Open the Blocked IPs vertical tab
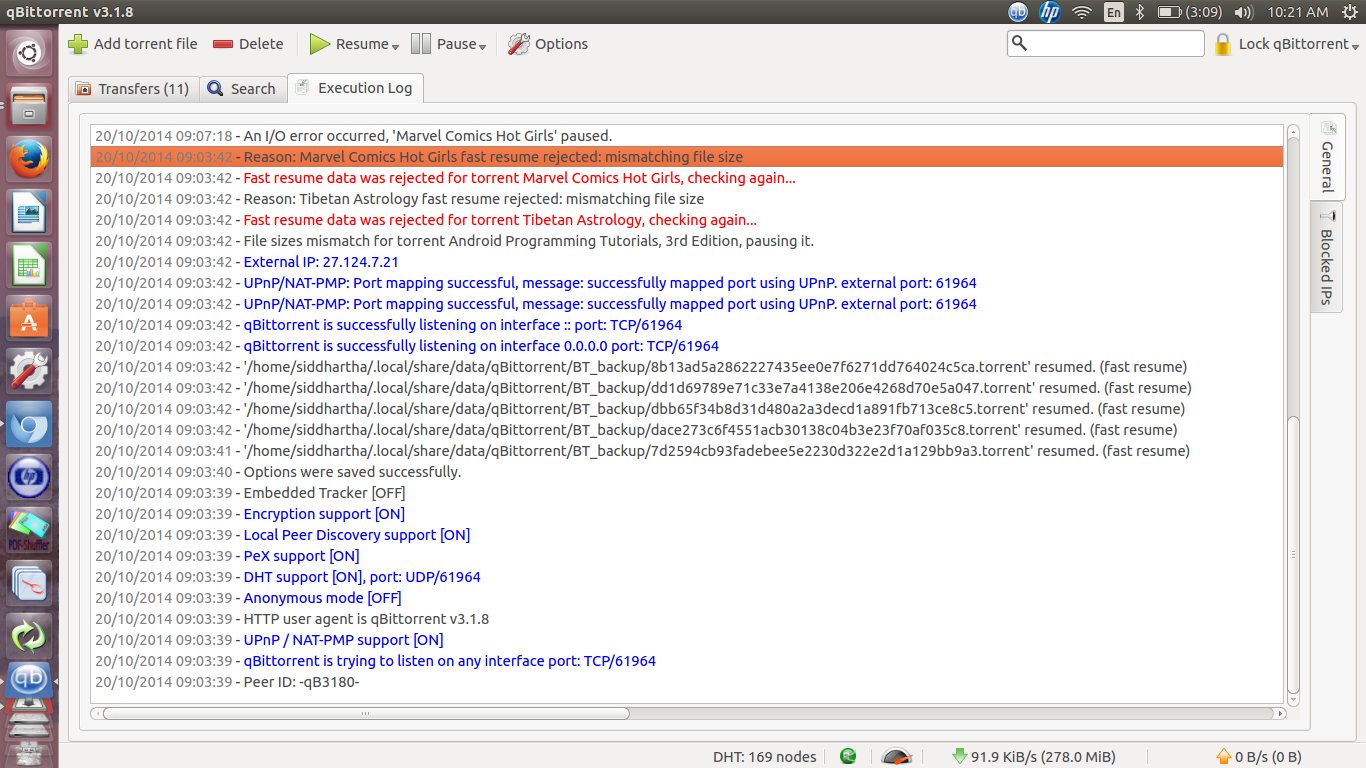Viewport: 1366px width, 768px height. click(x=1327, y=257)
